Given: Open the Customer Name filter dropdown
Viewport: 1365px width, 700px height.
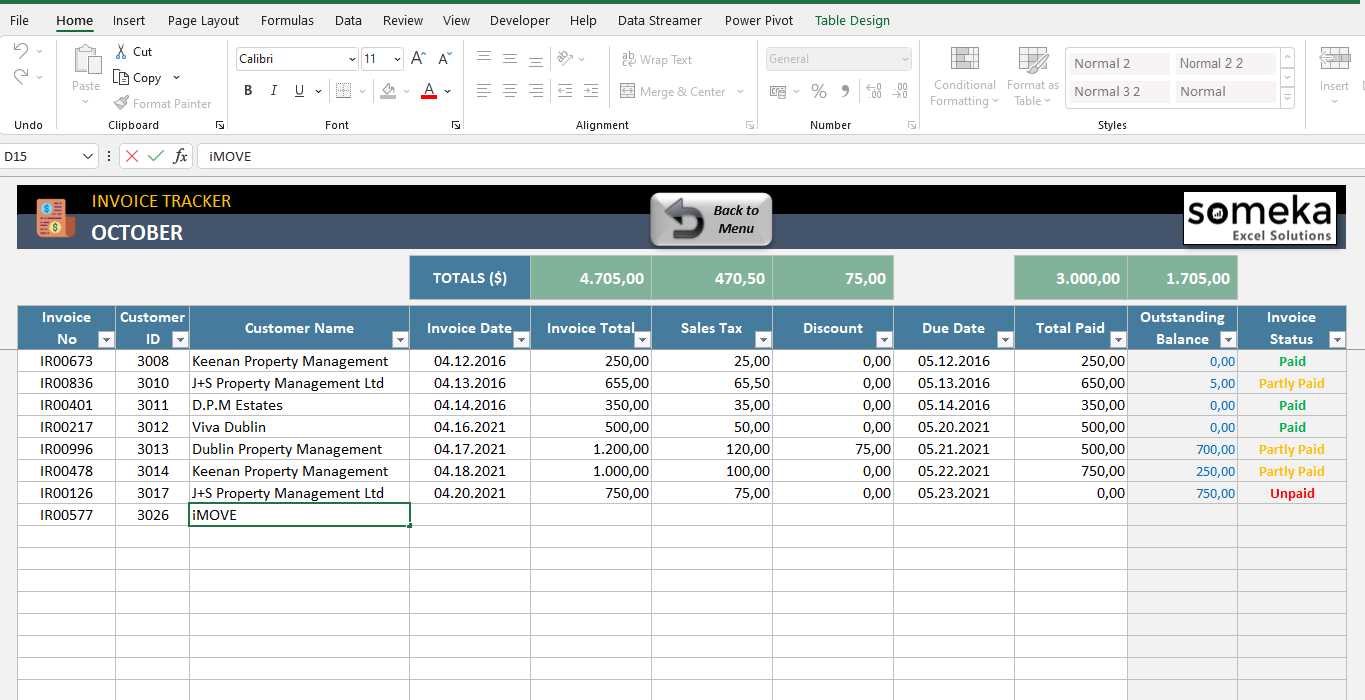Looking at the screenshot, I should [x=400, y=340].
